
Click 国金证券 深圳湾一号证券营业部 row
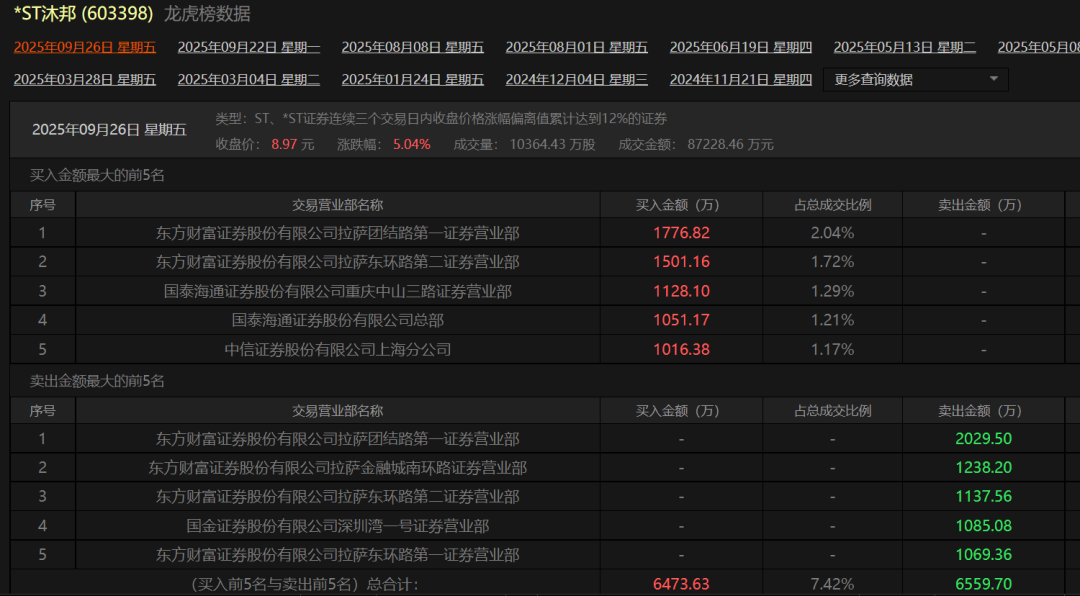click(338, 526)
